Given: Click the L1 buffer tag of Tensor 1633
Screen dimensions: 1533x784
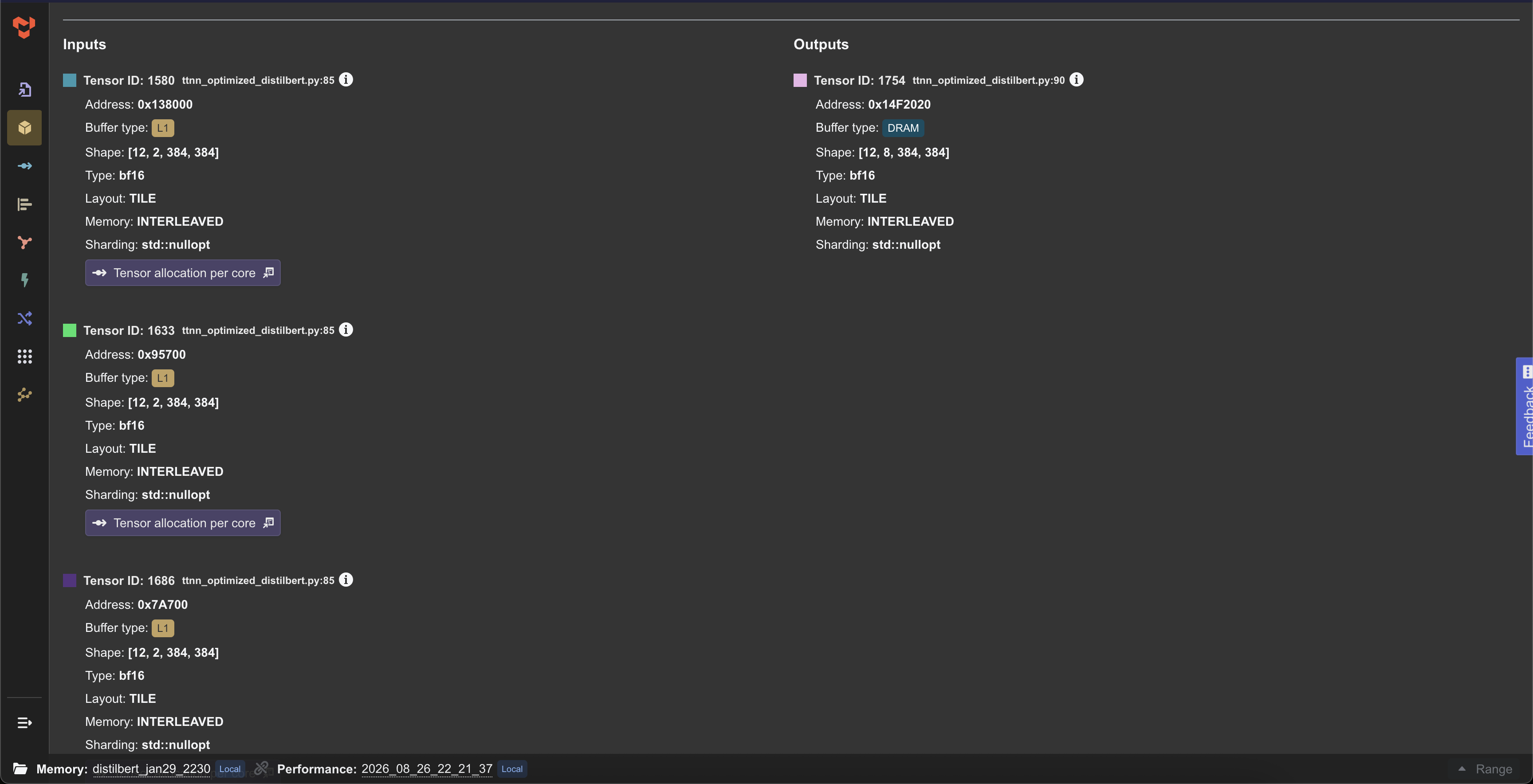Looking at the screenshot, I should coord(162,378).
